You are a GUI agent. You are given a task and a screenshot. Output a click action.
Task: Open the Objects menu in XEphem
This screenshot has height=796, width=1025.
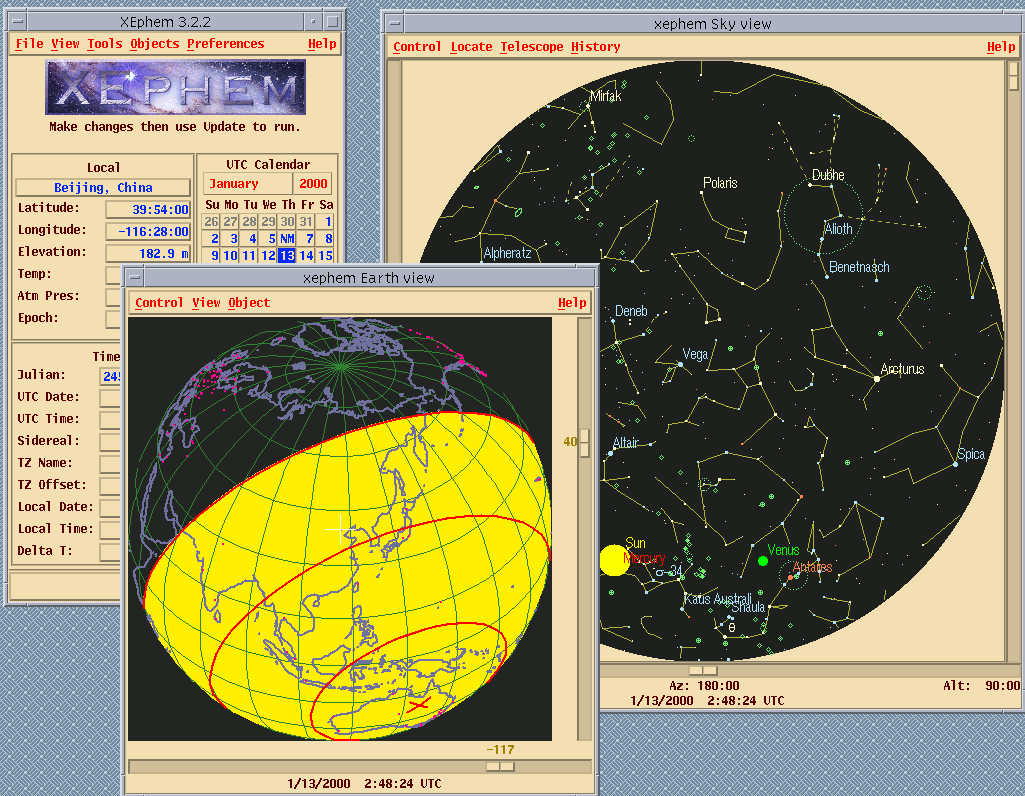click(x=154, y=44)
